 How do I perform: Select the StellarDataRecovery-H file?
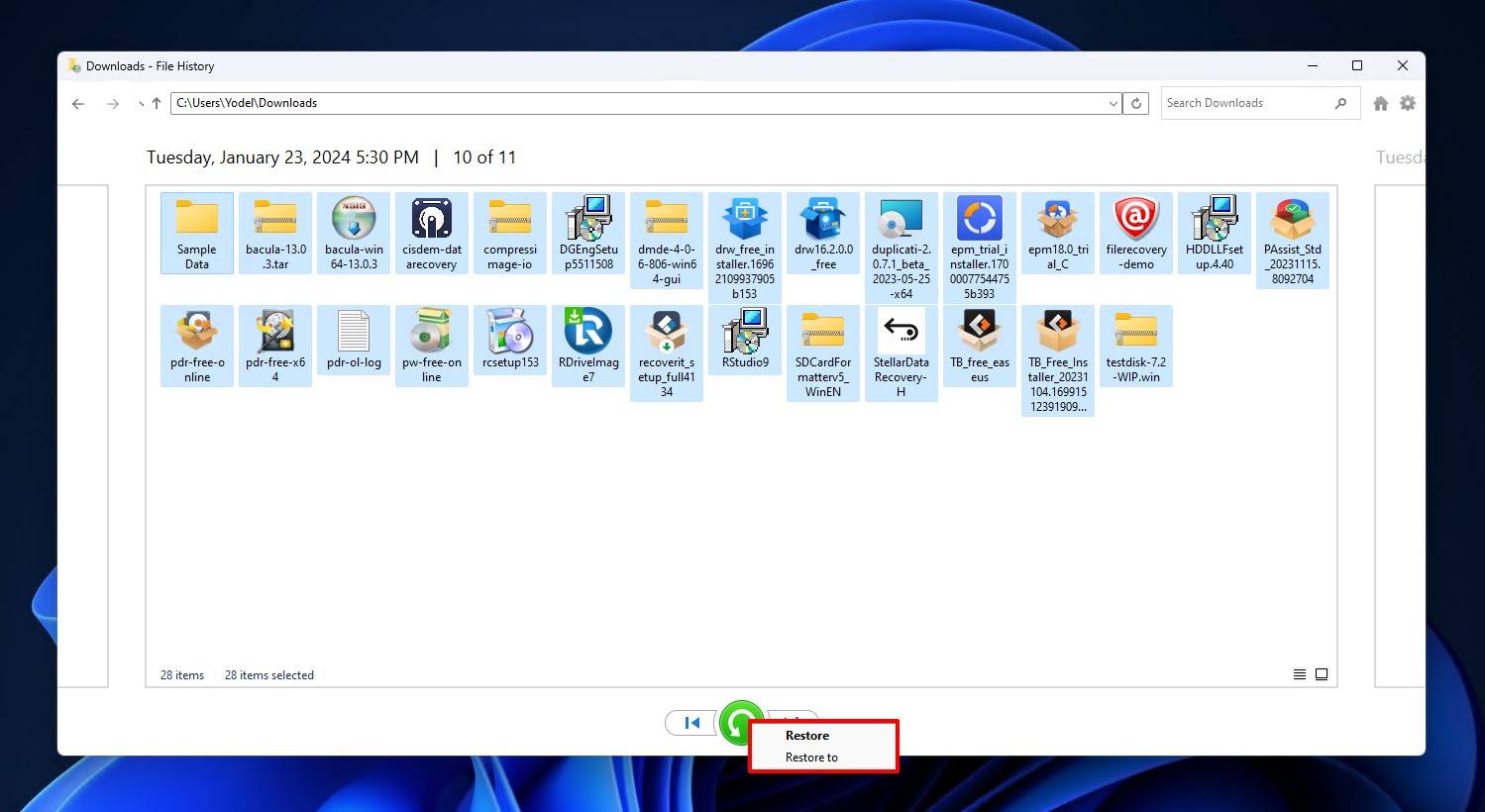pyautogui.click(x=902, y=354)
